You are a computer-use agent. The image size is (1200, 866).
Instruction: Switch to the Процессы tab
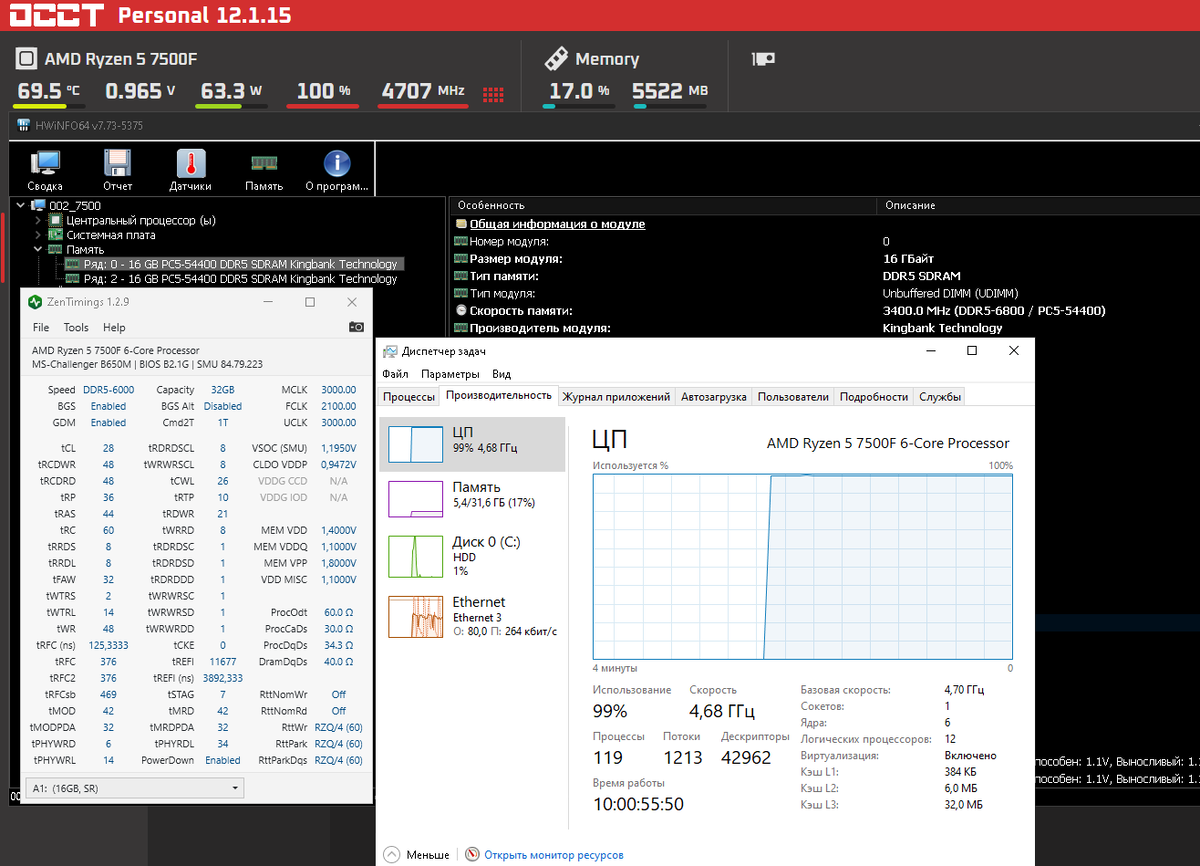pos(409,397)
